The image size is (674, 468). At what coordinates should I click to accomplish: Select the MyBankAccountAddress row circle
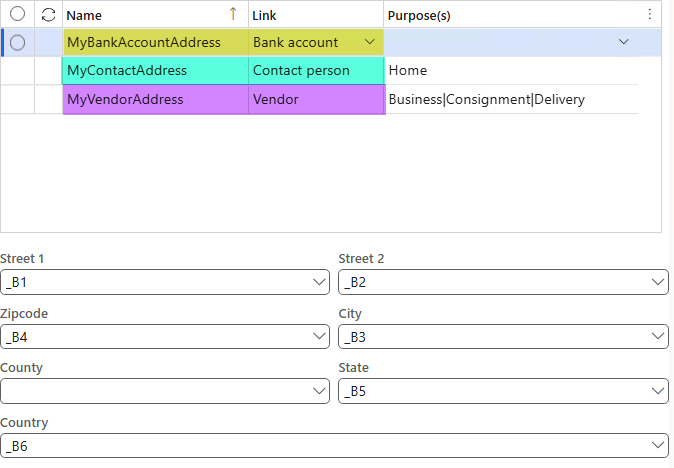point(17,43)
